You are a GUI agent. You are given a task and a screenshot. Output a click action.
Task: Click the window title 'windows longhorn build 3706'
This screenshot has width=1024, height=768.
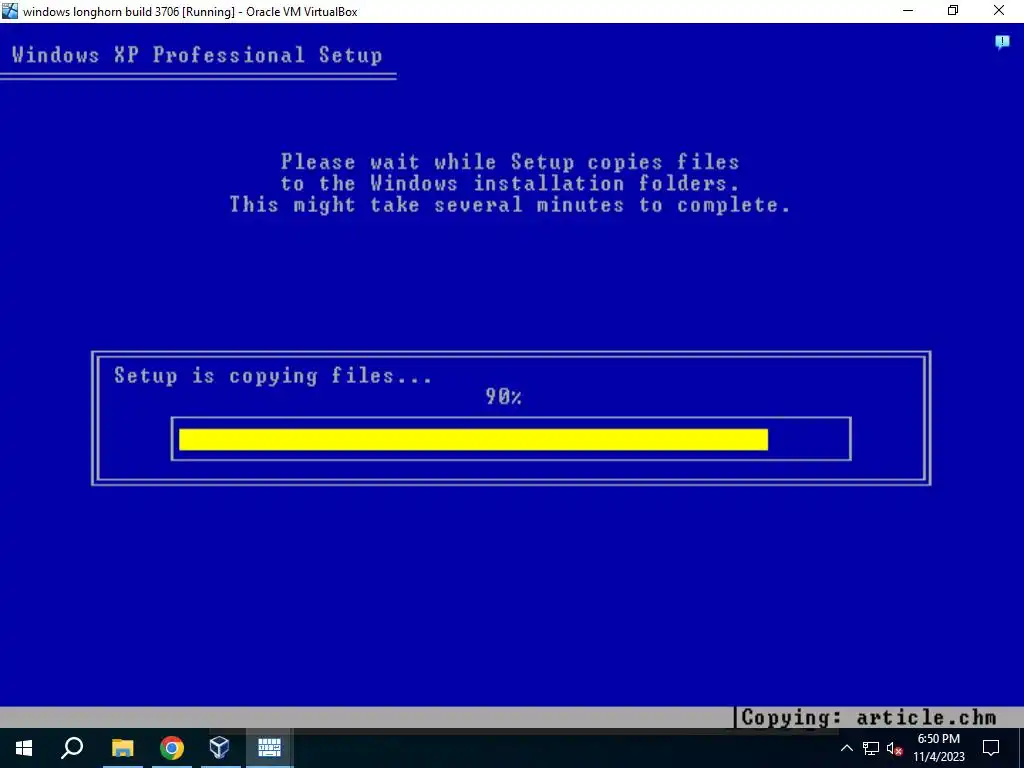(101, 12)
